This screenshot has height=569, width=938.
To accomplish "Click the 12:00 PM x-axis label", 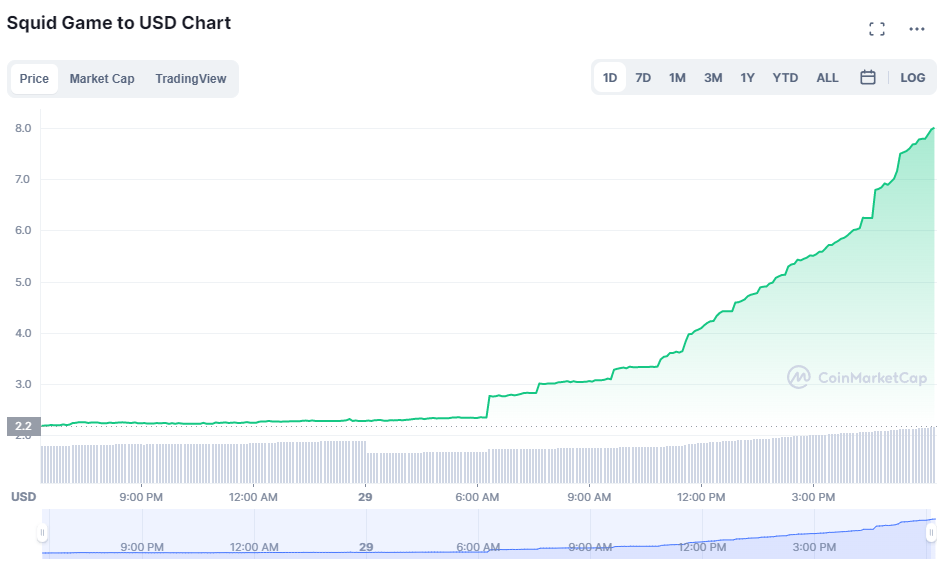I will [x=701, y=497].
